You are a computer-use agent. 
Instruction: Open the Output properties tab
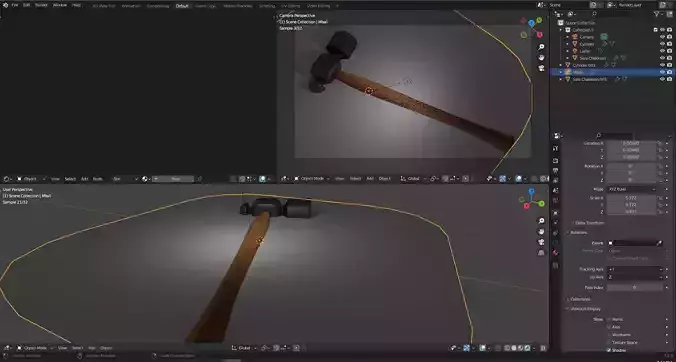click(x=556, y=171)
